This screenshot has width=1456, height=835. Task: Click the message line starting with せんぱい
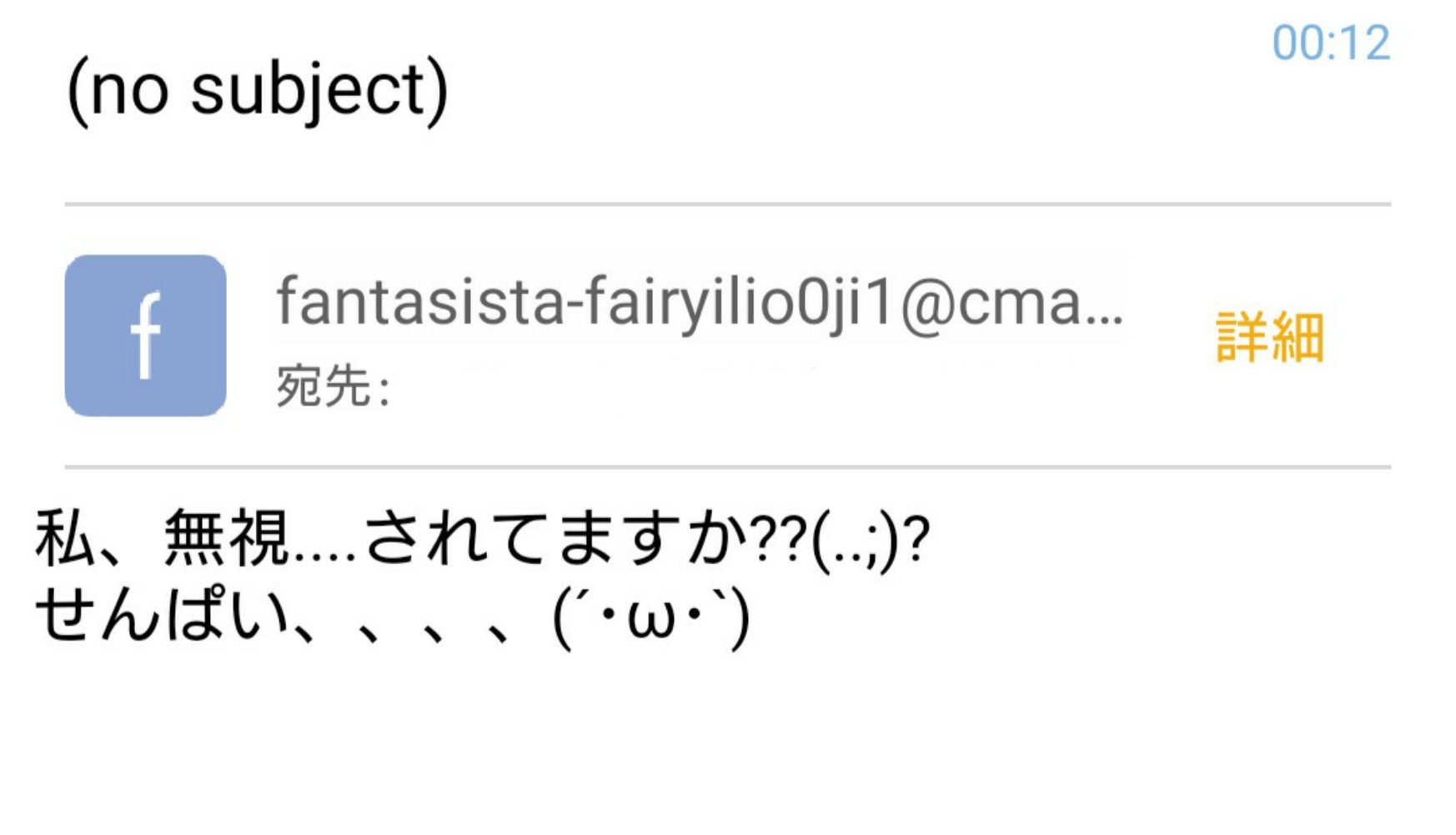click(x=393, y=617)
